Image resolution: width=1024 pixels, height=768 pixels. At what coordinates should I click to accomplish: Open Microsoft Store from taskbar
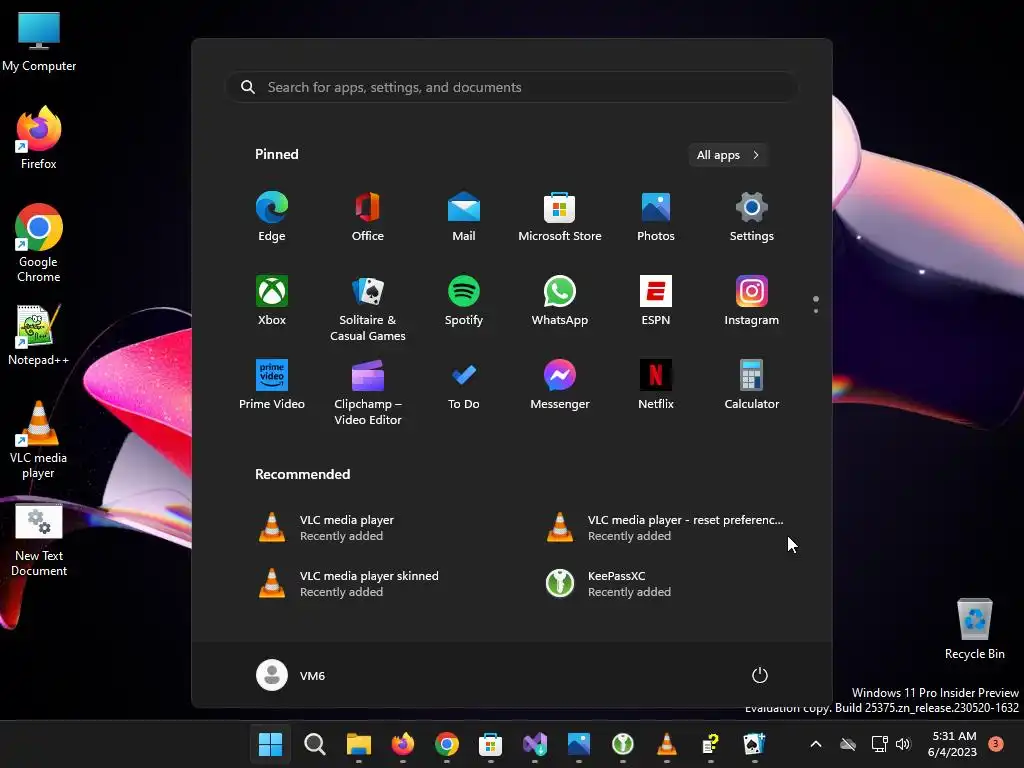(490, 744)
